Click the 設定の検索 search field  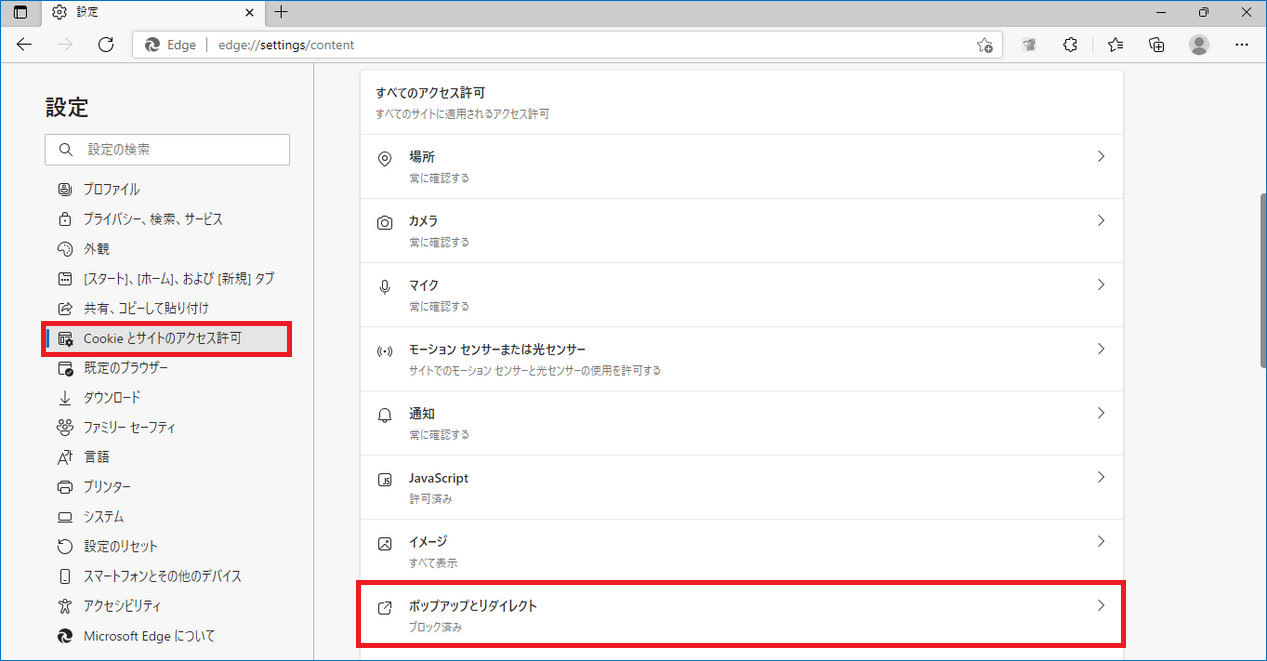tap(168, 149)
